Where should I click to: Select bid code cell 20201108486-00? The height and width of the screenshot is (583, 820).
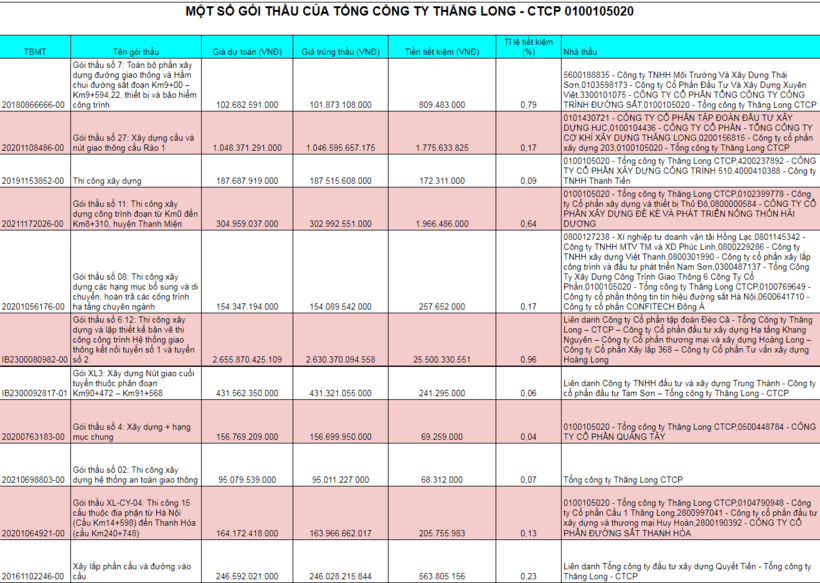(x=34, y=148)
